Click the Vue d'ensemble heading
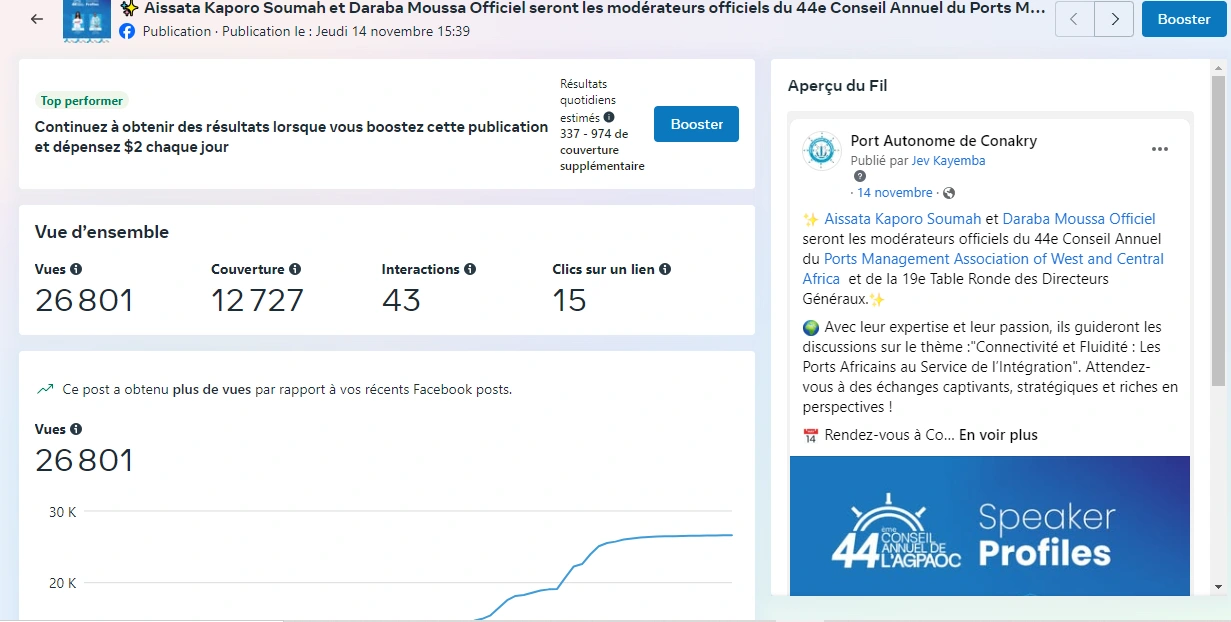 102,232
